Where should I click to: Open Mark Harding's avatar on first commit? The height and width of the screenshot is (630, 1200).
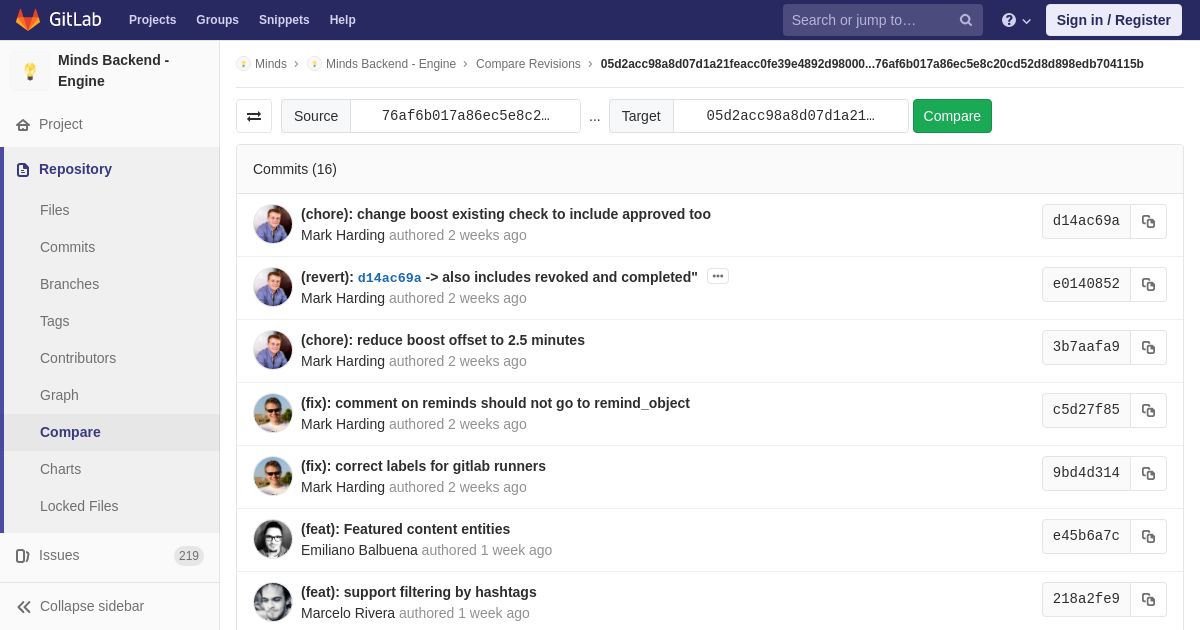pos(272,224)
